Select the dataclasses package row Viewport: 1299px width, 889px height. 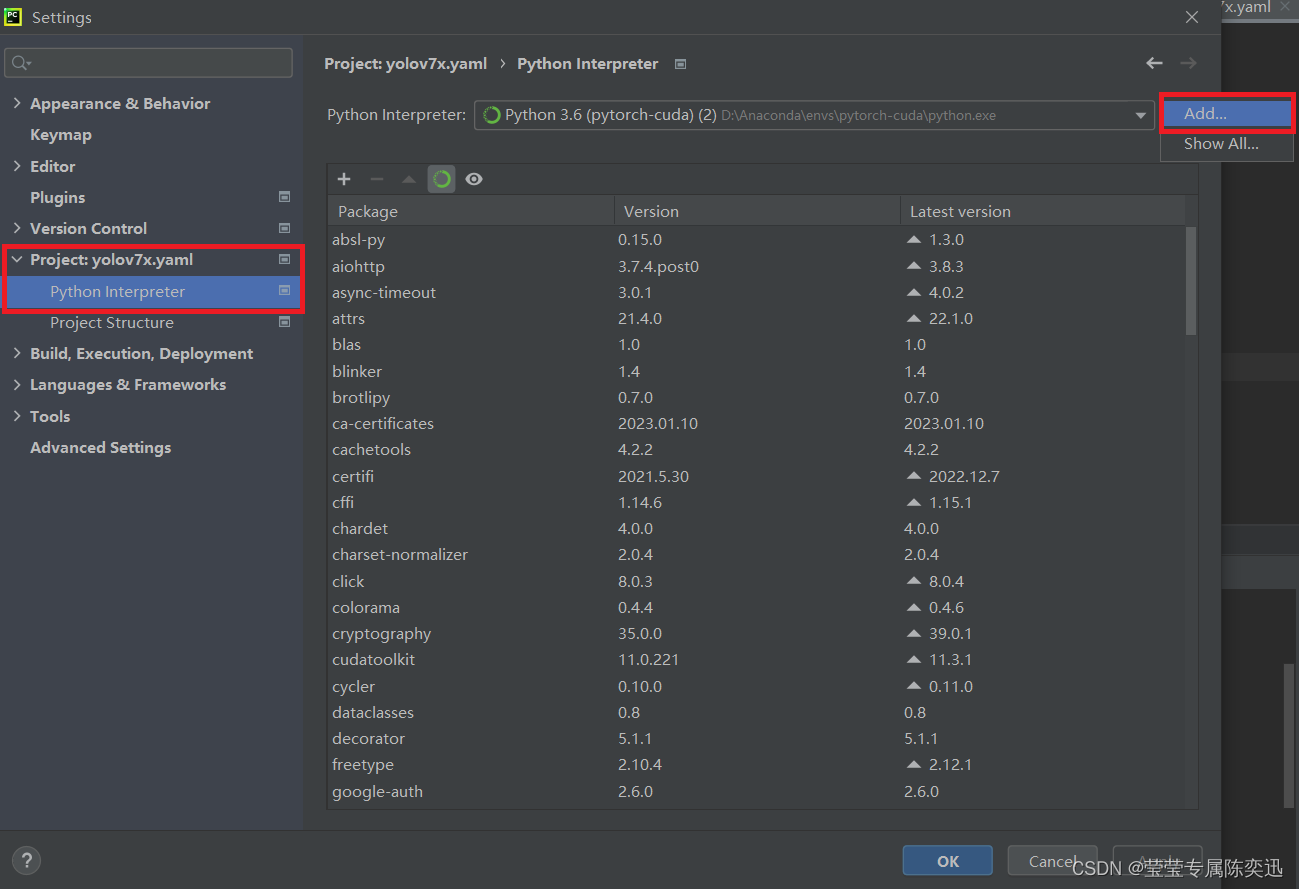tap(757, 712)
